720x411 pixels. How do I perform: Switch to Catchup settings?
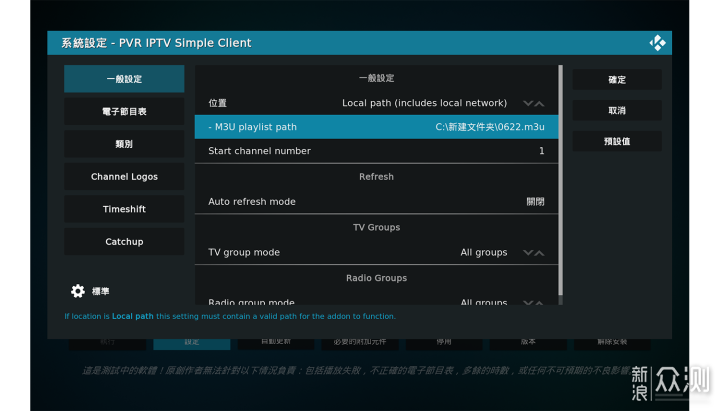(124, 242)
